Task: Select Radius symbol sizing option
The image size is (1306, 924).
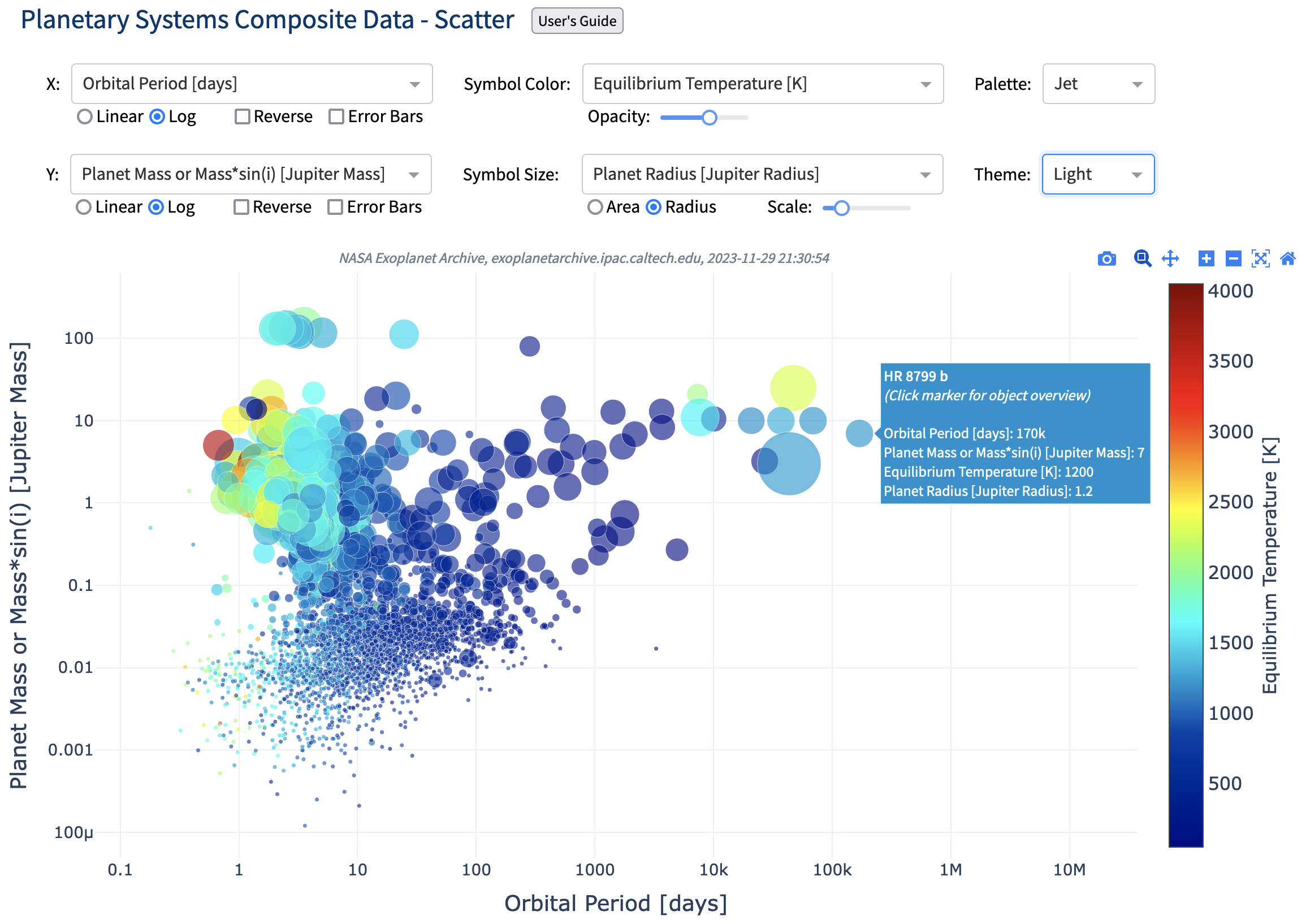Action: (654, 207)
